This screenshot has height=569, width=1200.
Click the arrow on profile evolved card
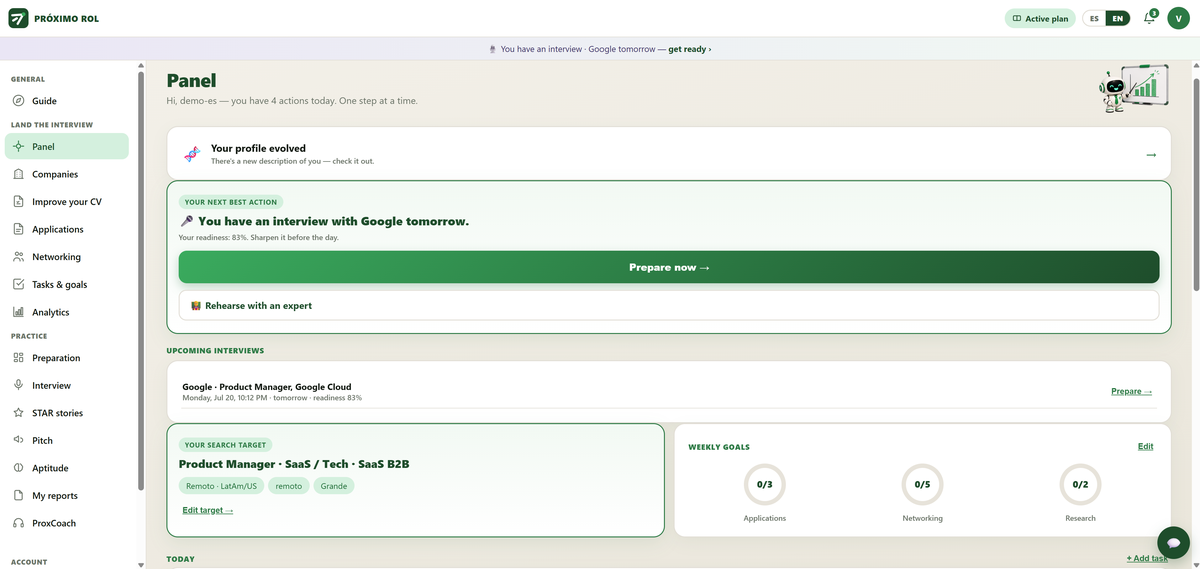coord(1151,155)
